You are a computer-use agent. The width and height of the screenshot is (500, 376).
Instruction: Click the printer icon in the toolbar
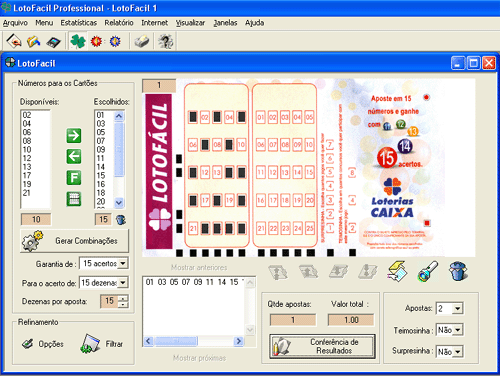[x=142, y=41]
